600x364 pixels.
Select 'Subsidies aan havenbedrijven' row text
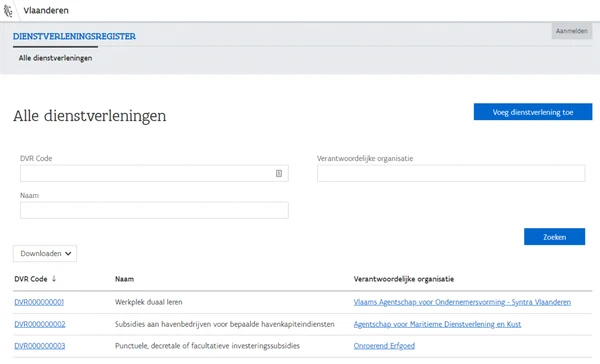[225, 324]
